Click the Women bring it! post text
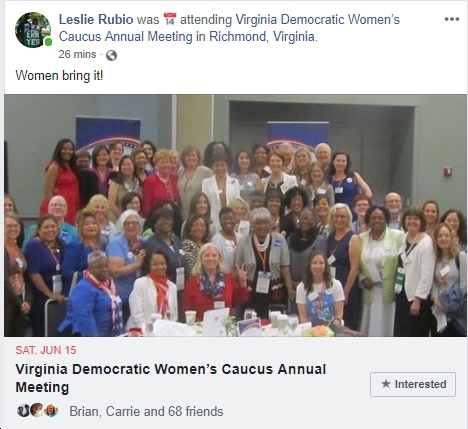 point(59,75)
